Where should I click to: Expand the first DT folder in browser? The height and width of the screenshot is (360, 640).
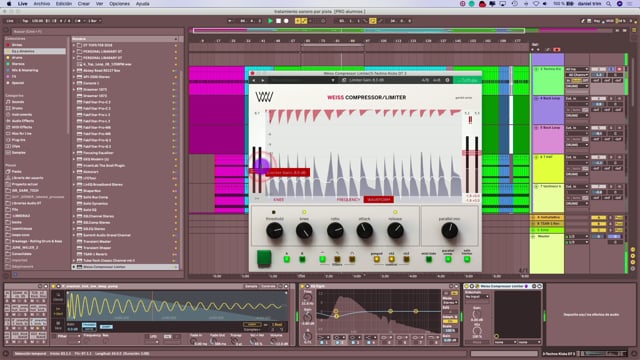74,45
